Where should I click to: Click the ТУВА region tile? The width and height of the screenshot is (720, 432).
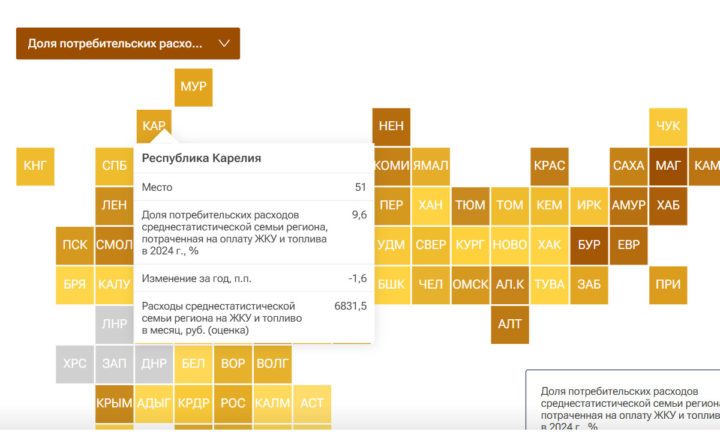click(x=550, y=285)
